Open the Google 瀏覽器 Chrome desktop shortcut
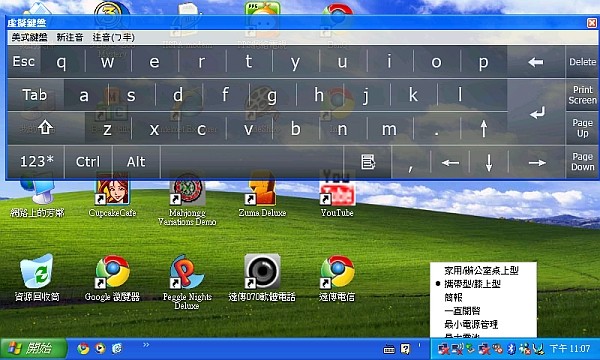This screenshot has width=600, height=360. 112,277
